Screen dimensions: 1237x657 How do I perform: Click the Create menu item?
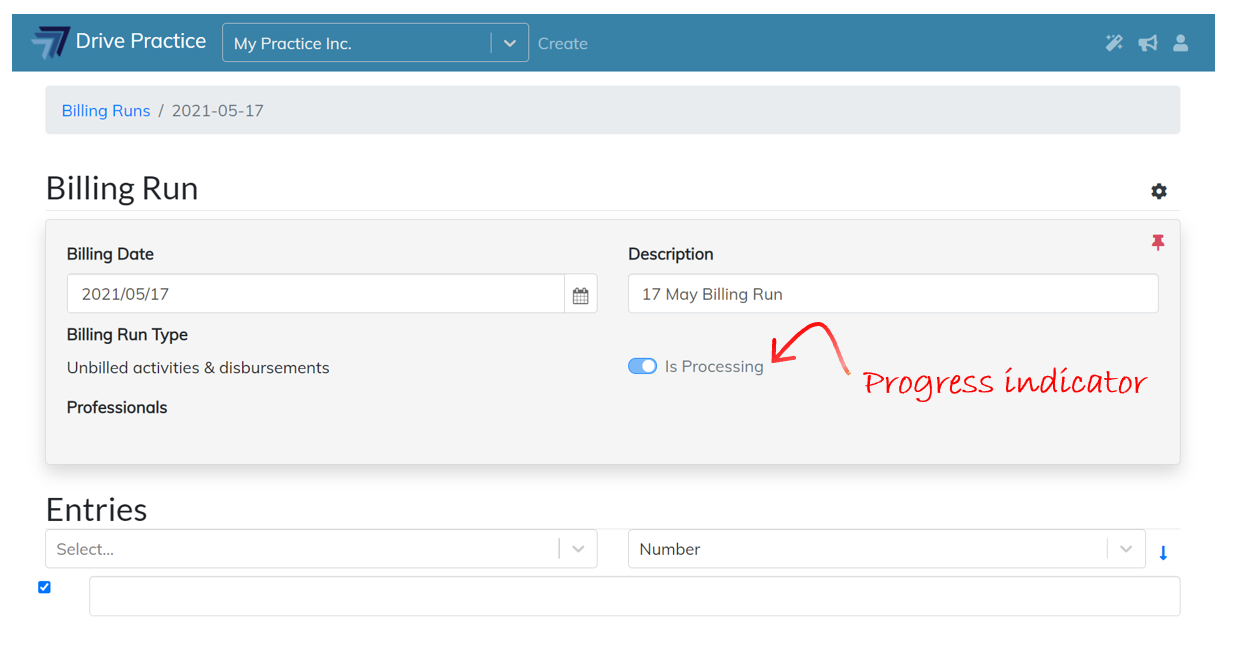point(563,44)
